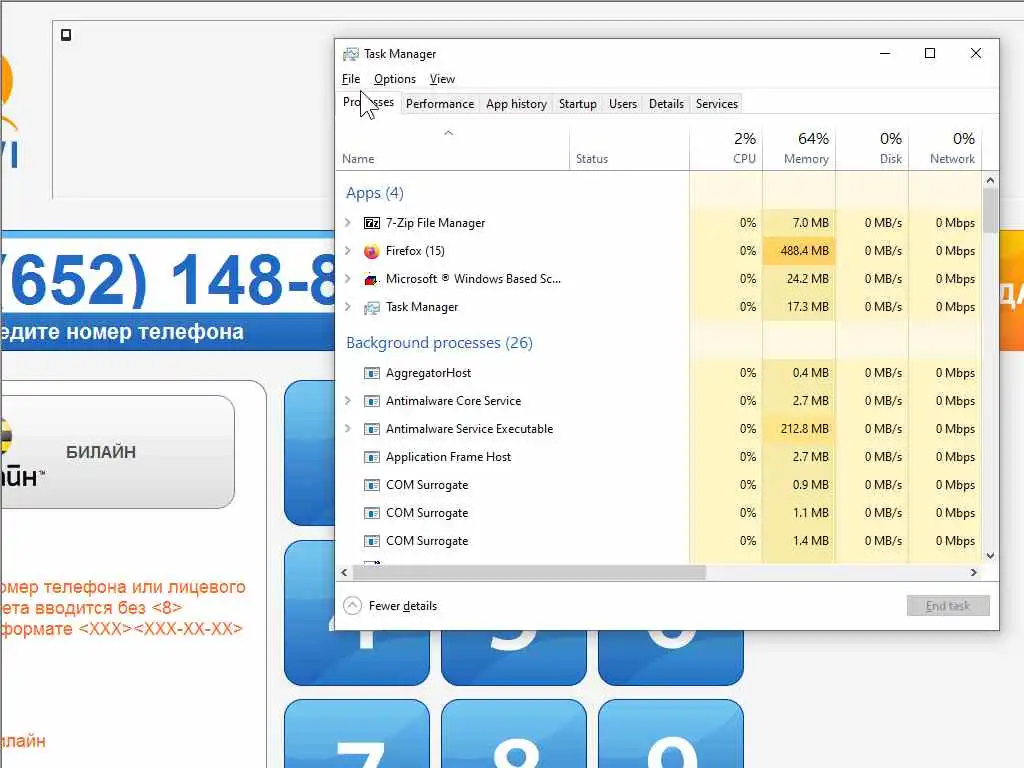Sort by Disk column header
Screen dimensions: 1024x768
pos(872,149)
